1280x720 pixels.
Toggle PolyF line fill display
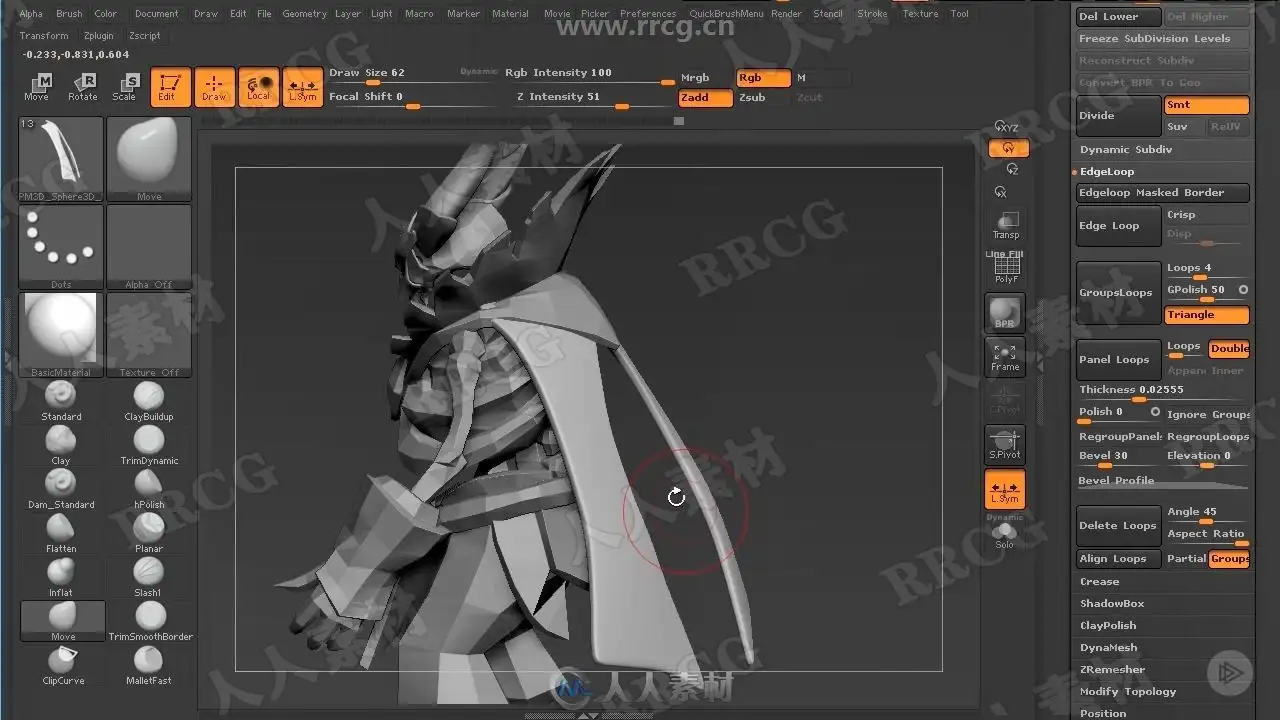(1005, 268)
